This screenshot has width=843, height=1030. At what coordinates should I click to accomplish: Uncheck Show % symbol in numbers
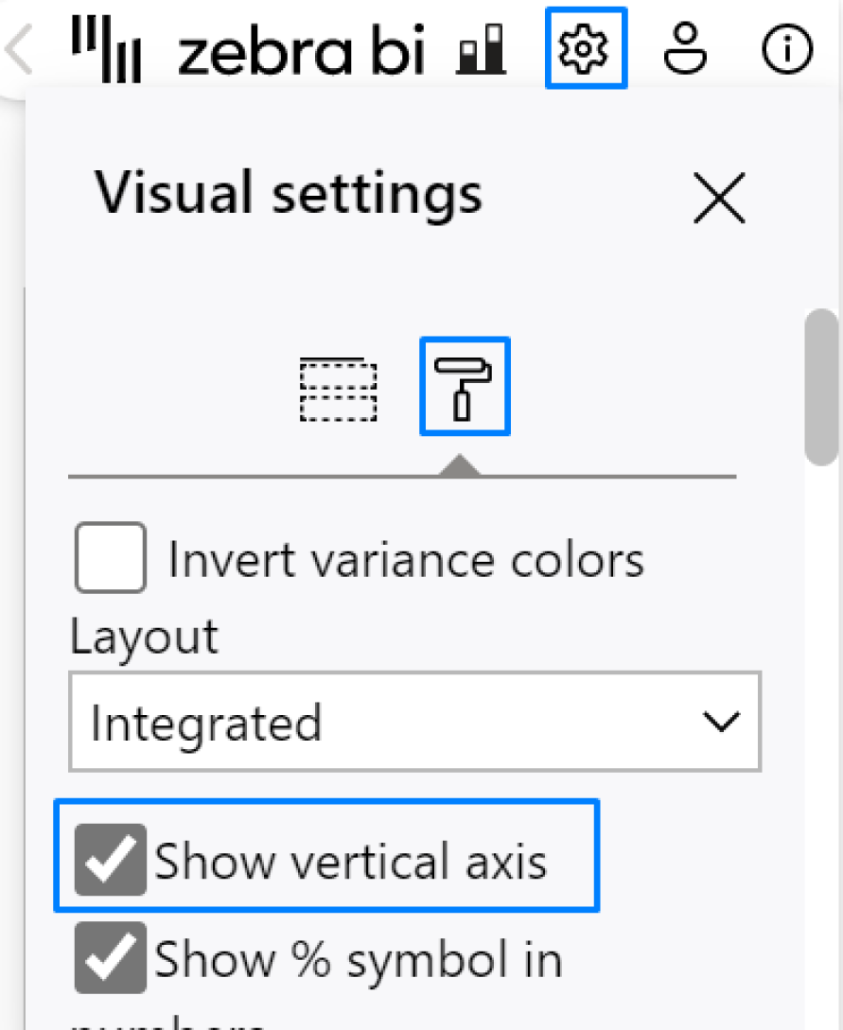tap(108, 958)
